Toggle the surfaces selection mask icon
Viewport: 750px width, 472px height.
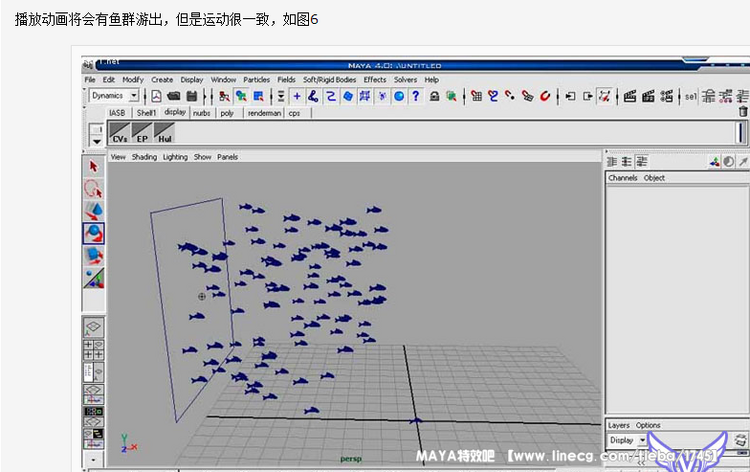348,96
